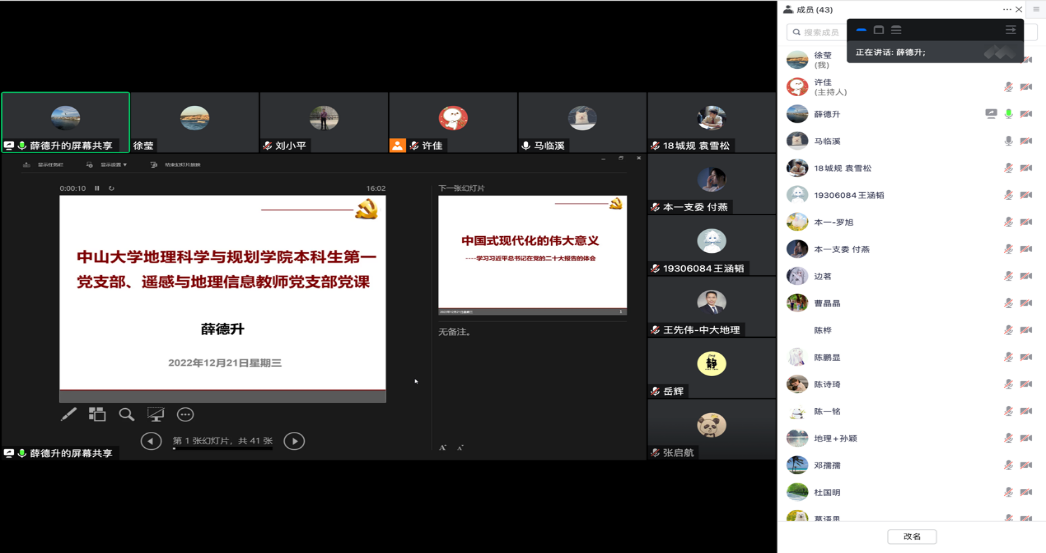Viewport: 1046px width, 553px height.
Task: Click the magnifier zoom-into-slide icon
Action: pos(126,414)
